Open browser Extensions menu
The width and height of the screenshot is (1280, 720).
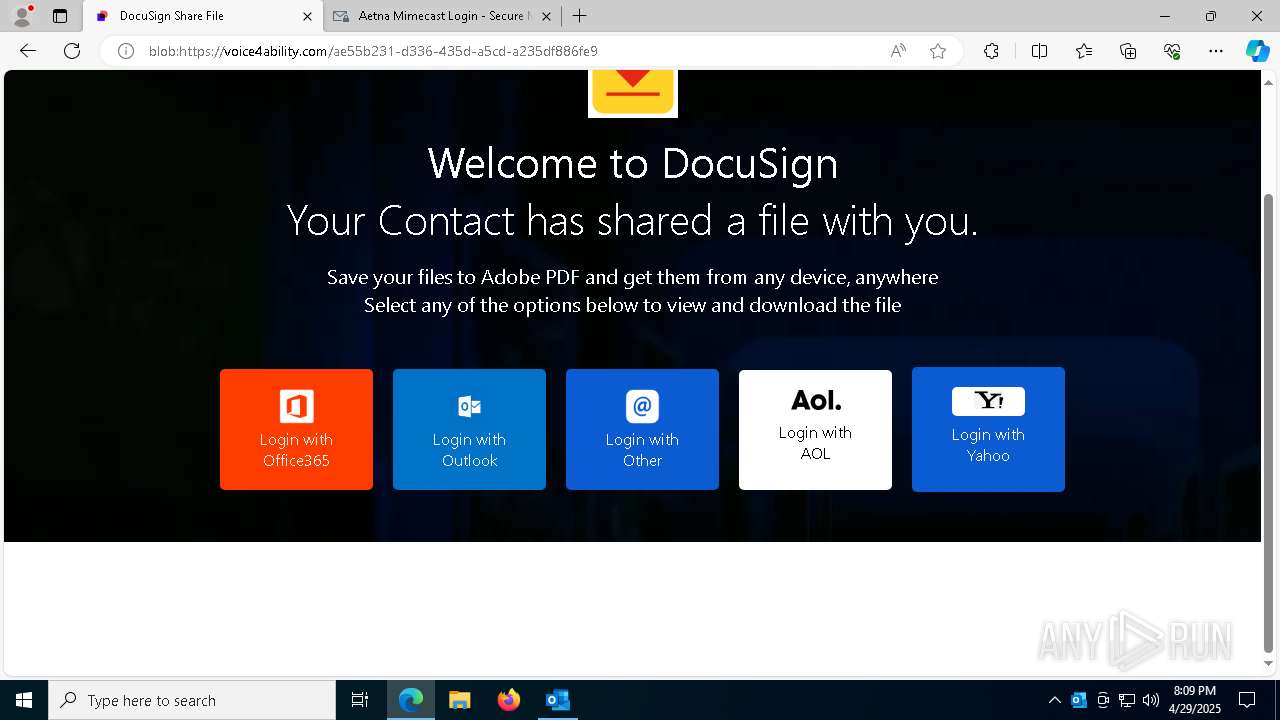991,51
